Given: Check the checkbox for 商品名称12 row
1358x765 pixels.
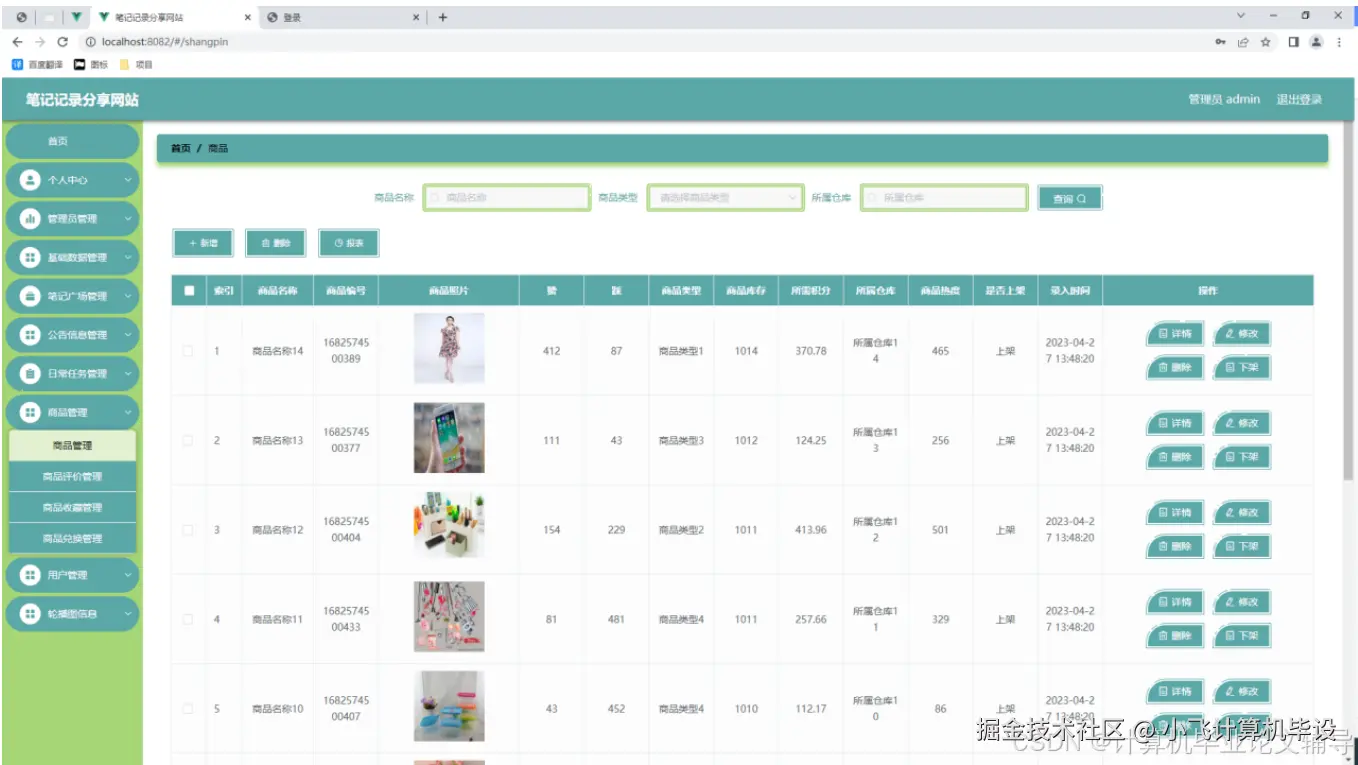Looking at the screenshot, I should pyautogui.click(x=186, y=529).
